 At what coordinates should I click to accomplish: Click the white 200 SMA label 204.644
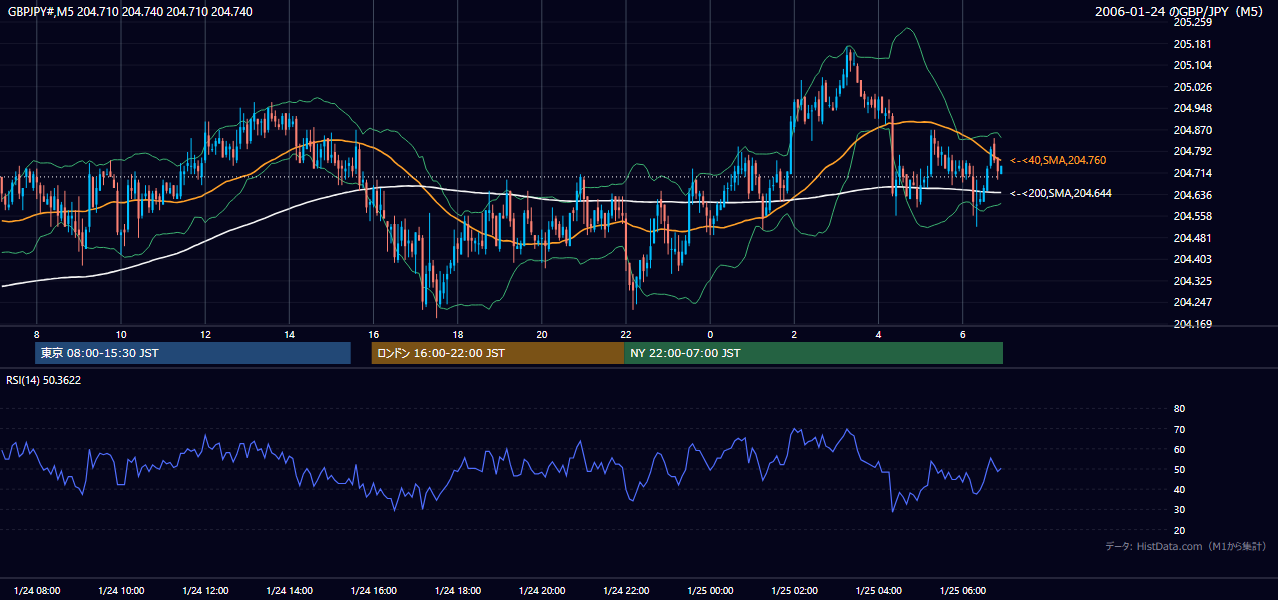point(1061,193)
